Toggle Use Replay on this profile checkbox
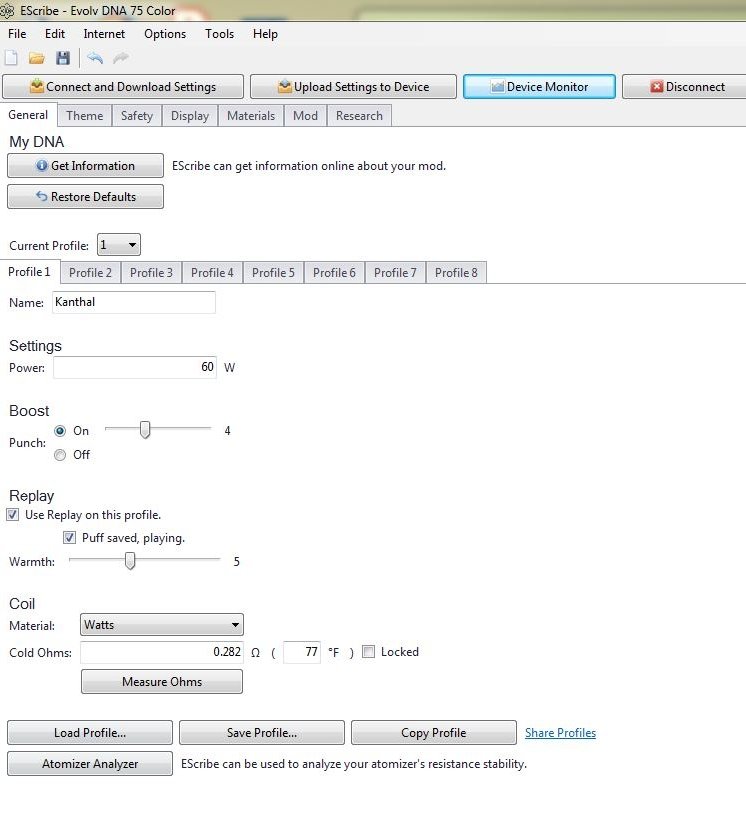Image resolution: width=746 pixels, height=833 pixels. coord(13,515)
